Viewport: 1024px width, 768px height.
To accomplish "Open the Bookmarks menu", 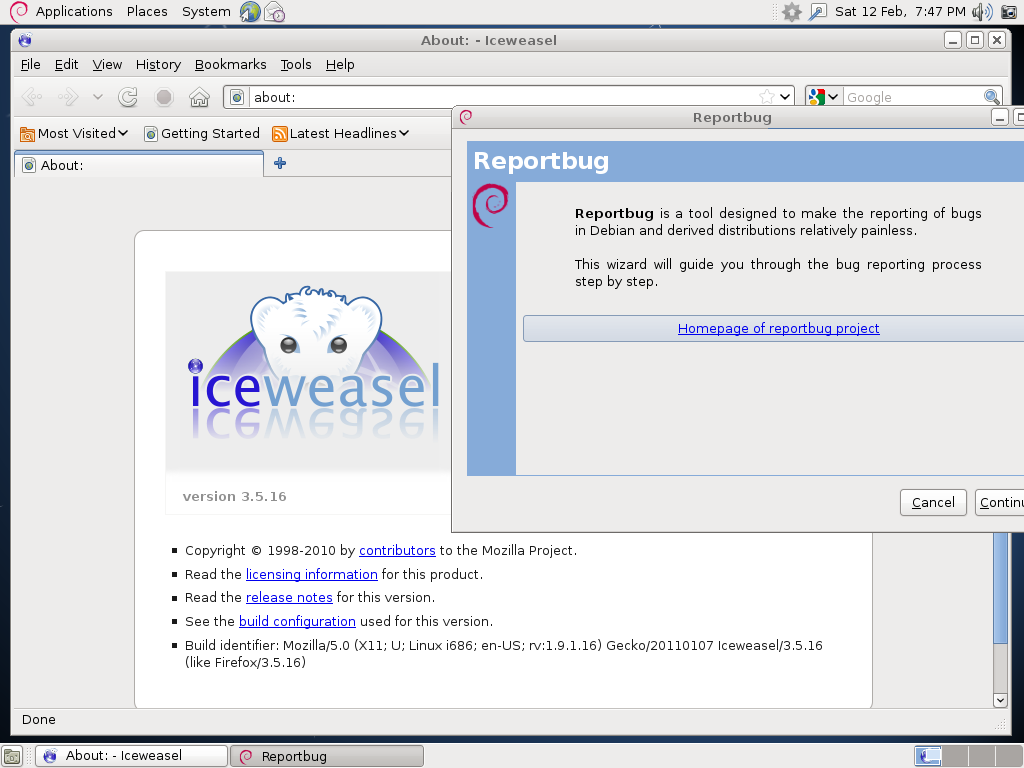I will [231, 65].
